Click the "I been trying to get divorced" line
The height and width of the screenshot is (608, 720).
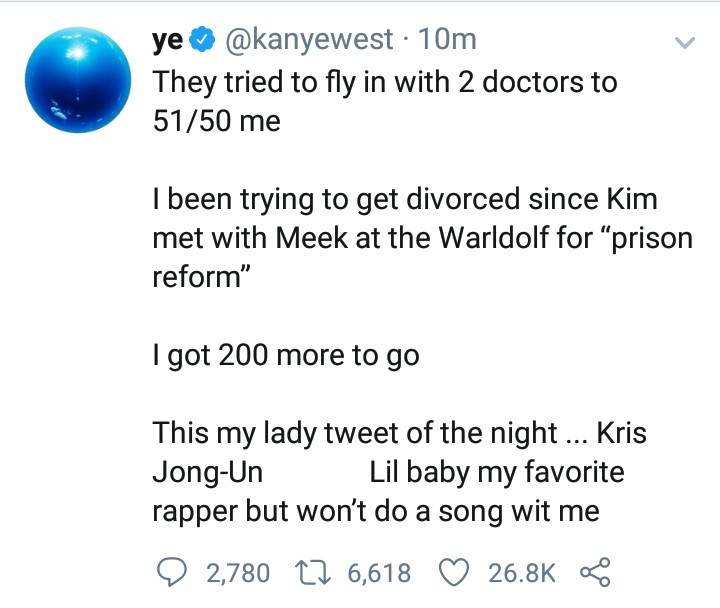pyautogui.click(x=404, y=199)
